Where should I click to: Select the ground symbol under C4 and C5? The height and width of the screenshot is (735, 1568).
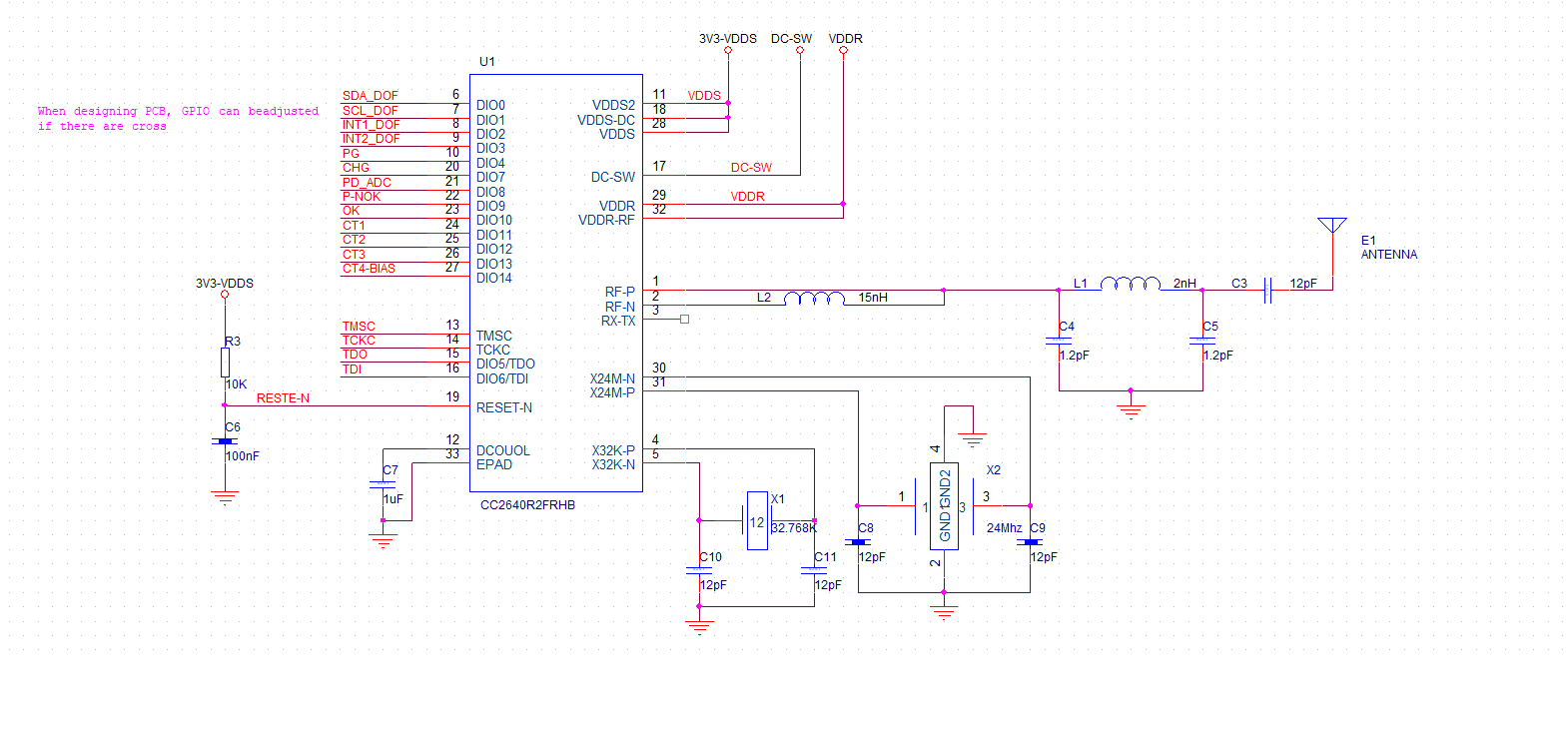[x=1131, y=410]
